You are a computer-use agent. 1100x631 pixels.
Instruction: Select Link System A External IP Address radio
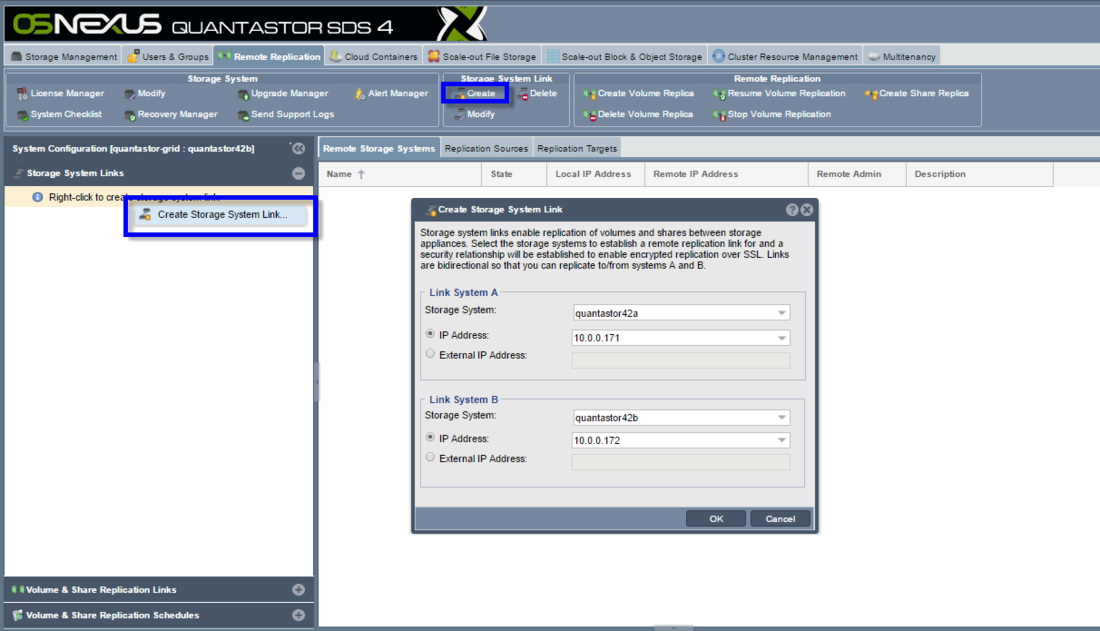(x=430, y=354)
